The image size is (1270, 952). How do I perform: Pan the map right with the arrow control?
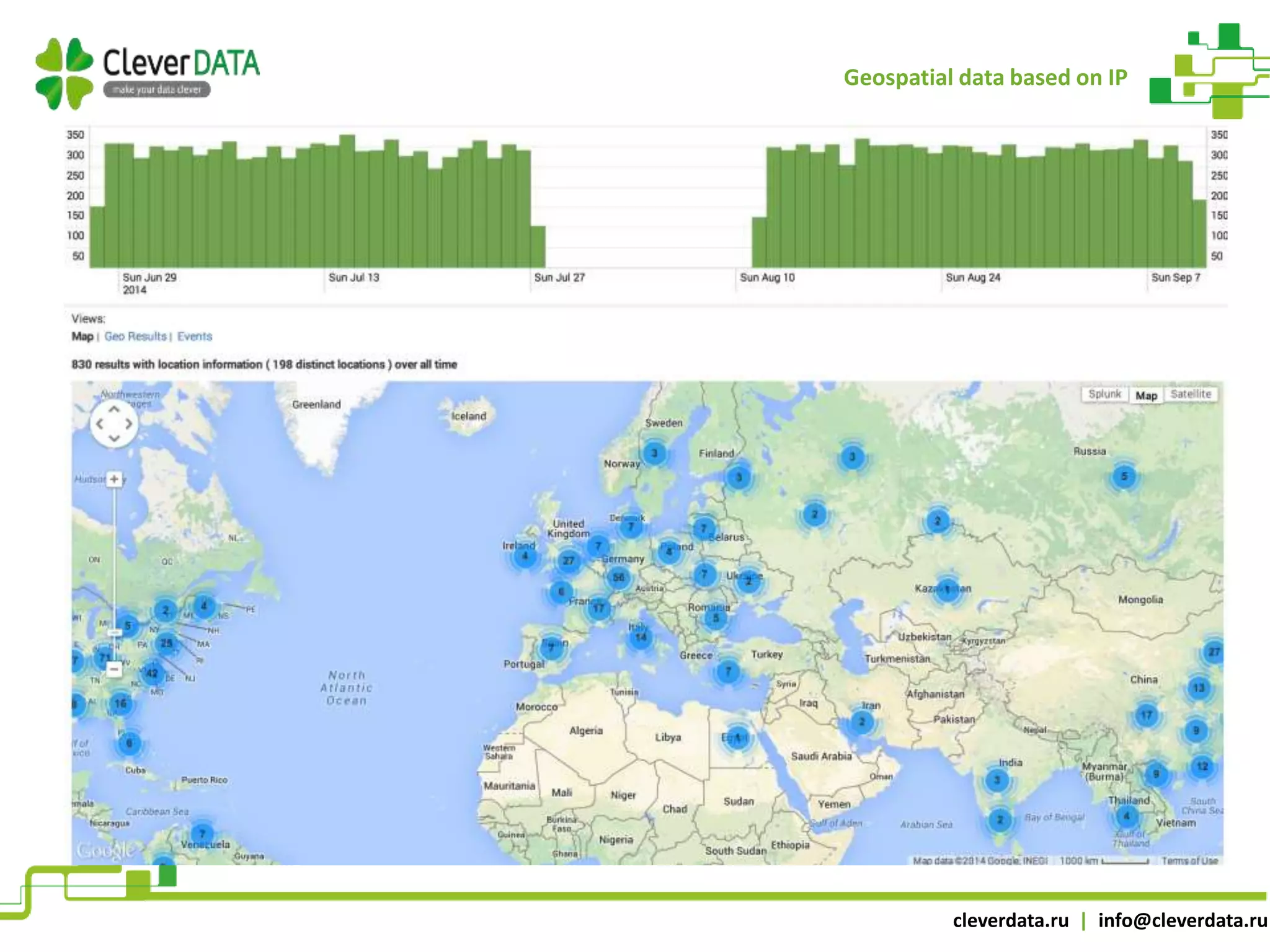click(x=128, y=424)
